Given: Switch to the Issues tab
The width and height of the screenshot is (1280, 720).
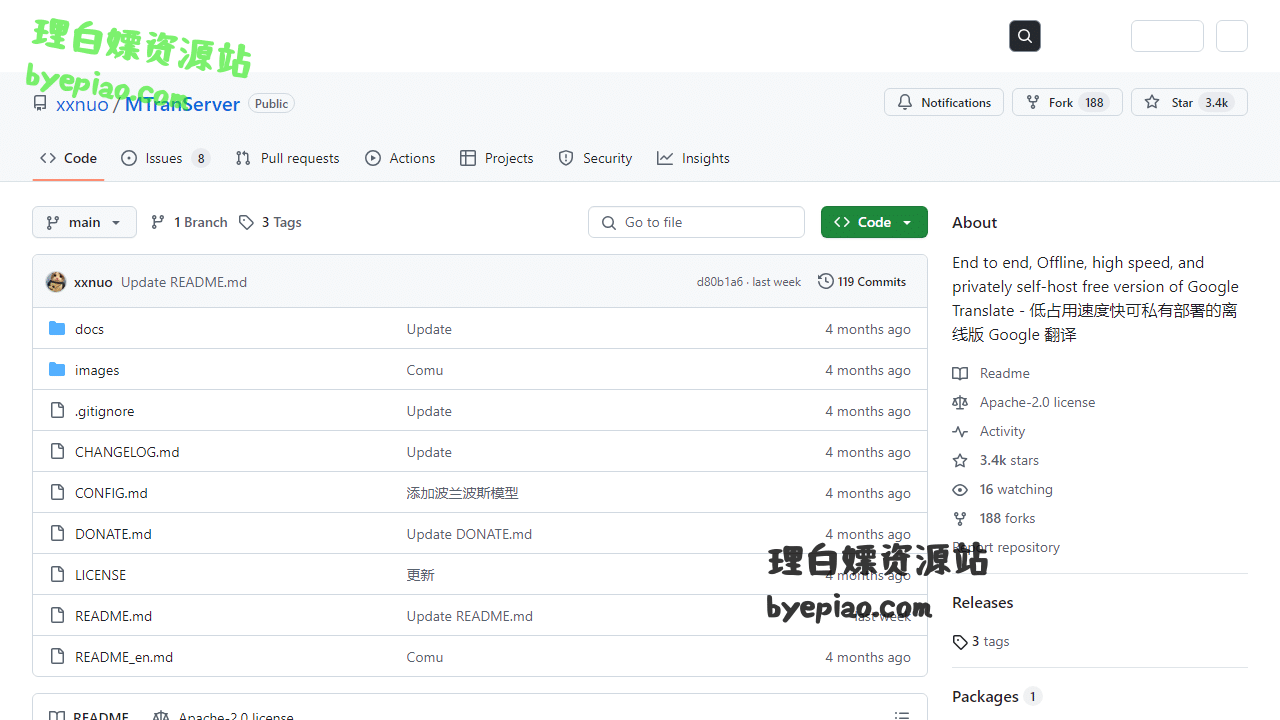Looking at the screenshot, I should click(165, 158).
